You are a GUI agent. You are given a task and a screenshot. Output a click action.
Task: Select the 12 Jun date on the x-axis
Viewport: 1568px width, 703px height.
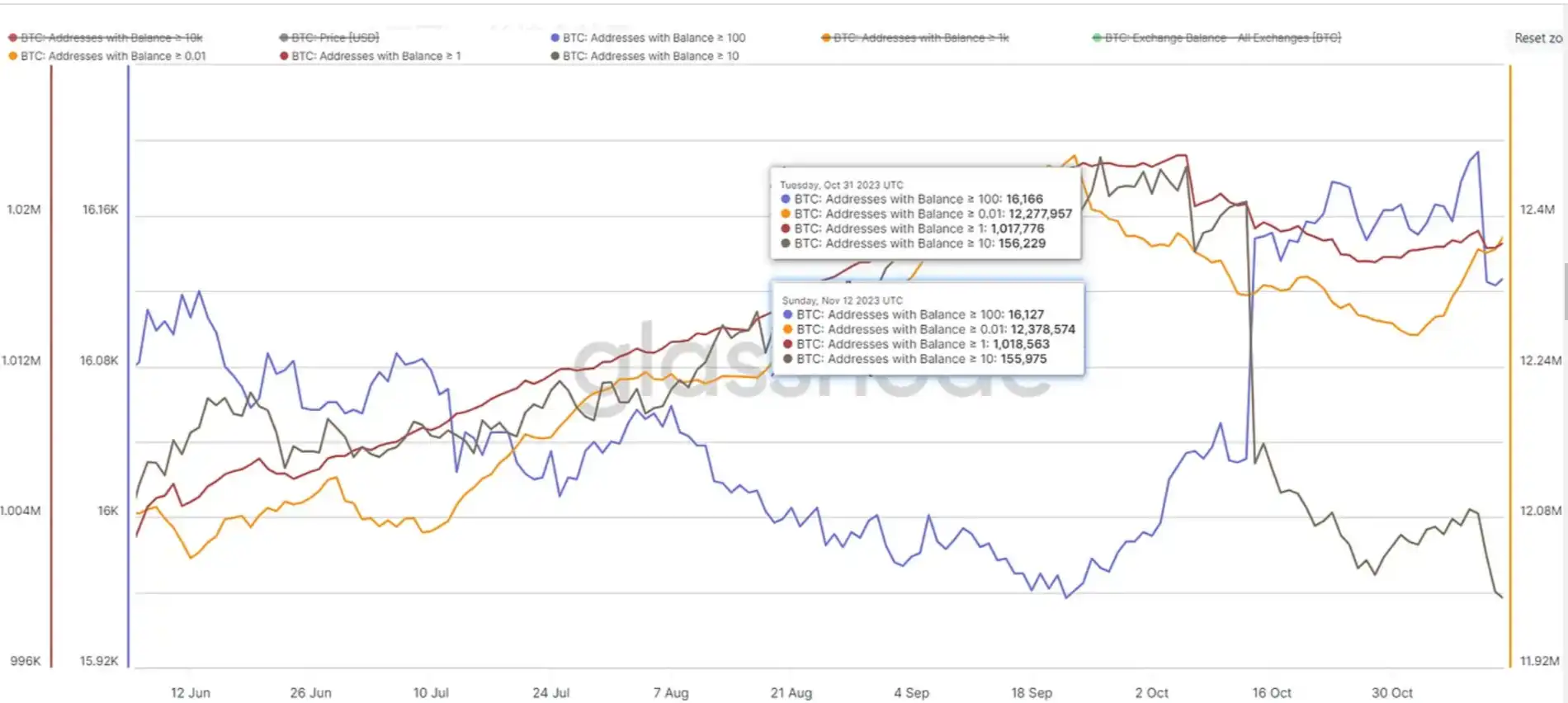(190, 692)
